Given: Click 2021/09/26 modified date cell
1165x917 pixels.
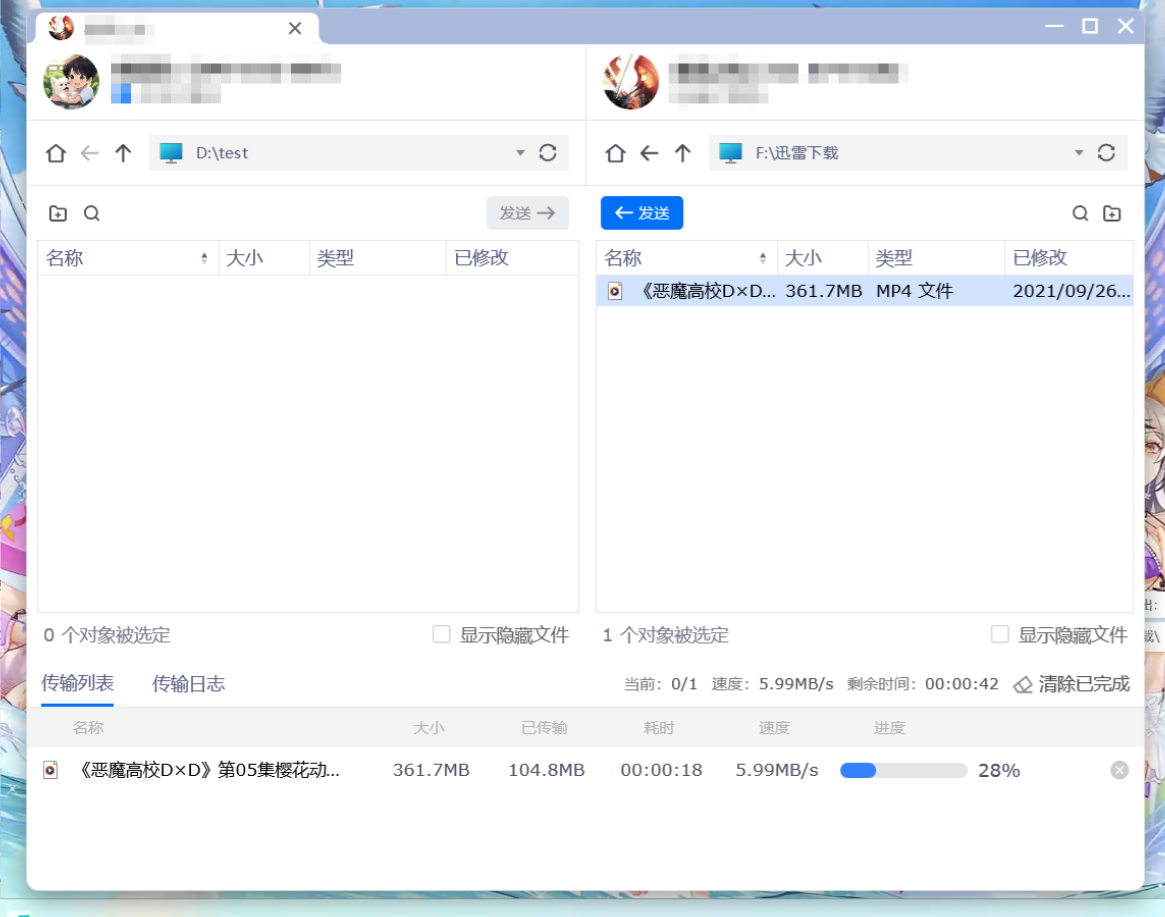Looking at the screenshot, I should click(1071, 291).
